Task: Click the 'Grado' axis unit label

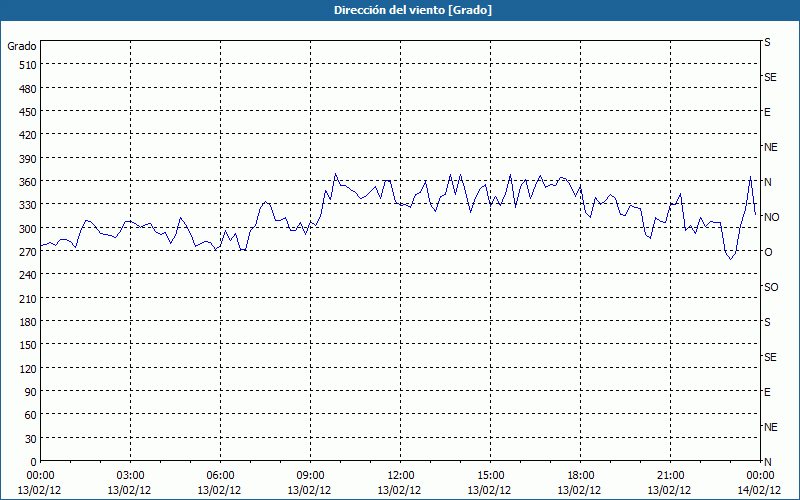Action: pos(22,46)
